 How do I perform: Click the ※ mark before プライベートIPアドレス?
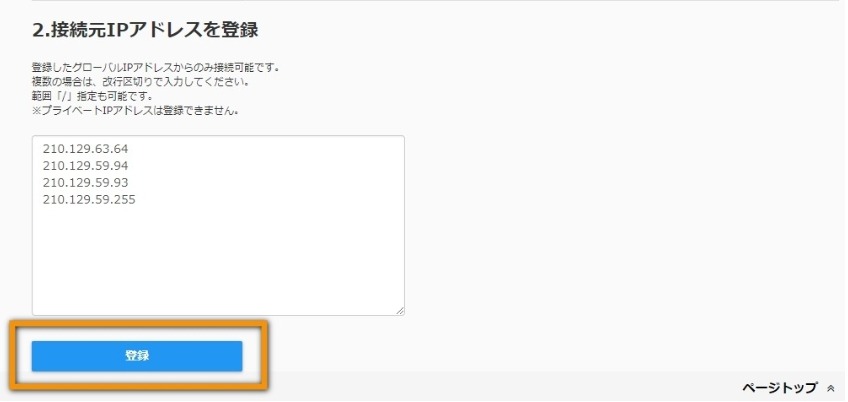click(36, 111)
